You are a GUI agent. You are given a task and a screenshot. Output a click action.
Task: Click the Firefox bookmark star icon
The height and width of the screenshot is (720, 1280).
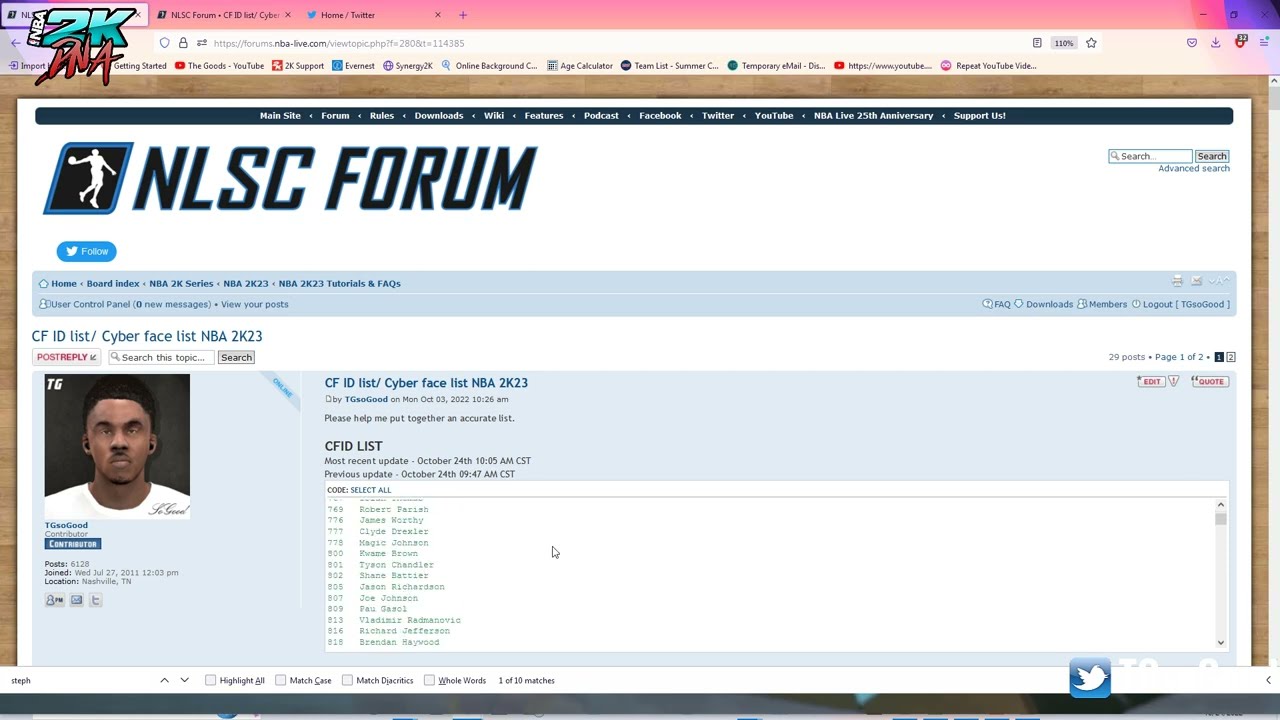click(x=1091, y=43)
